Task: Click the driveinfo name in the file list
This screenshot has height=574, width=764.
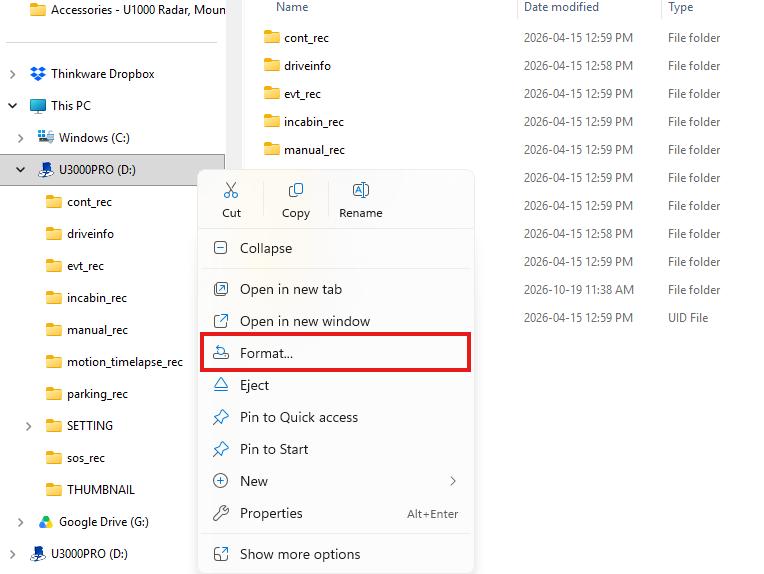Action: (307, 65)
